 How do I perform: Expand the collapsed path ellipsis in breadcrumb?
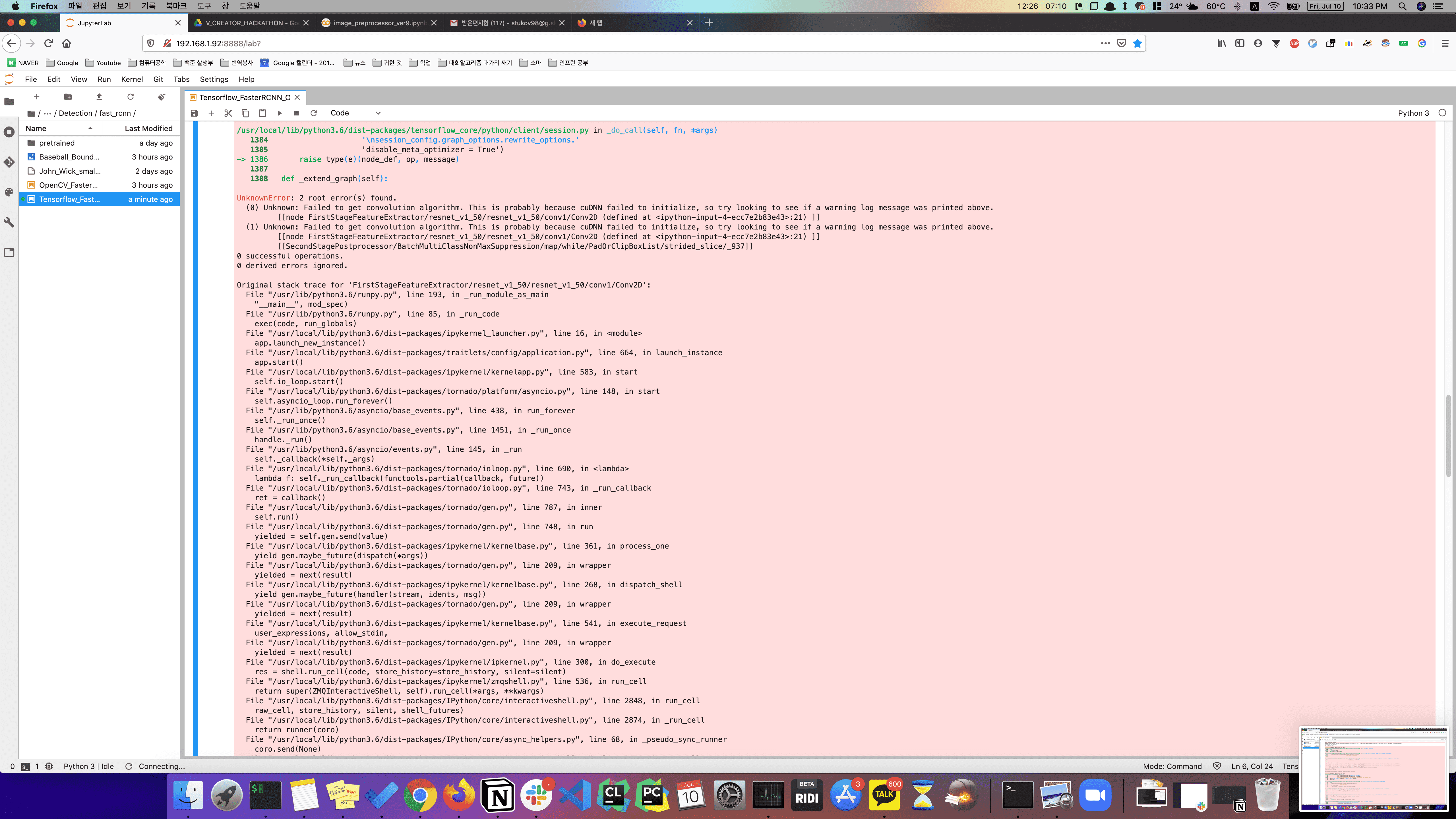pyautogui.click(x=47, y=113)
